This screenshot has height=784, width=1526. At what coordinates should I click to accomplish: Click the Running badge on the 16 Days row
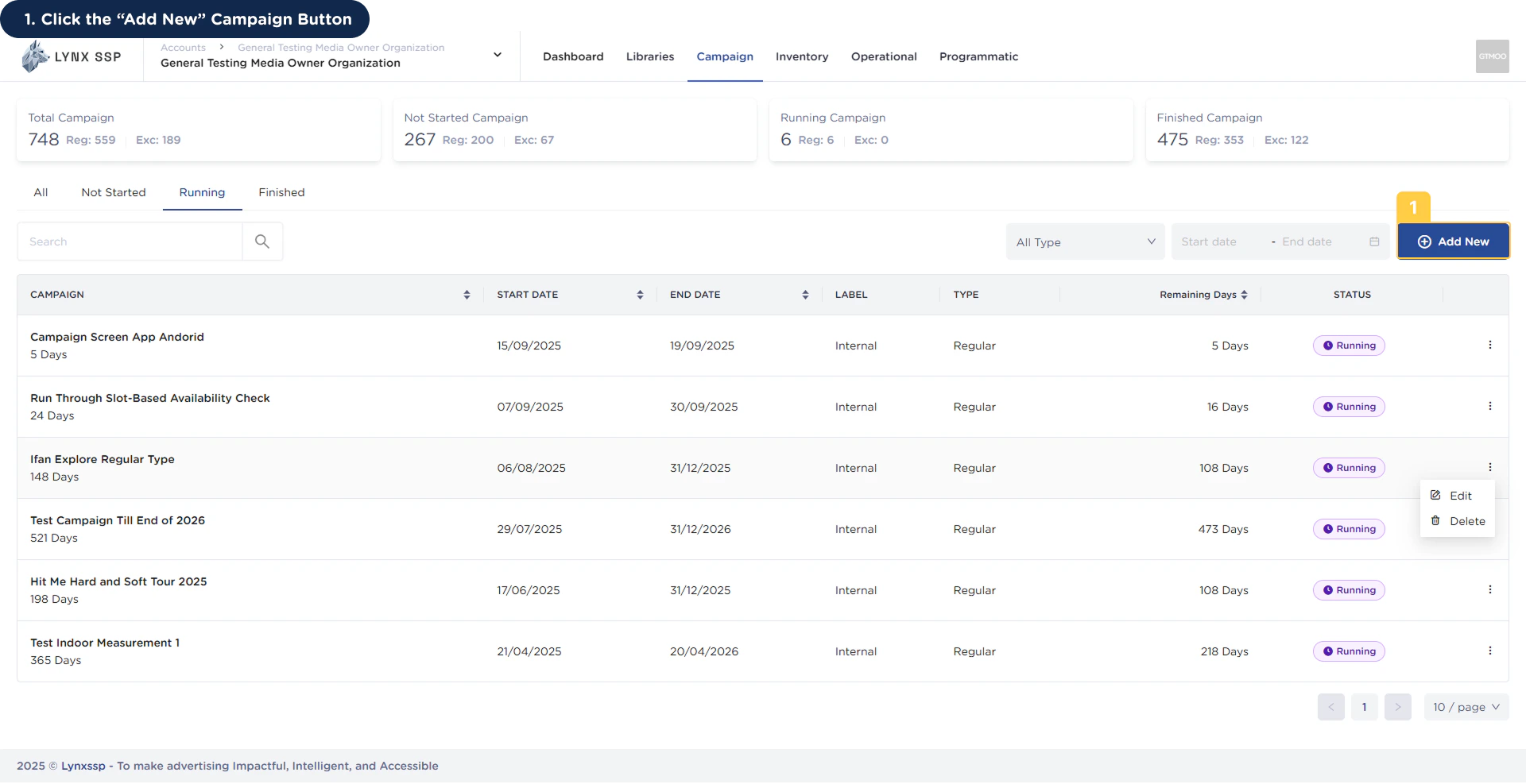tap(1349, 407)
